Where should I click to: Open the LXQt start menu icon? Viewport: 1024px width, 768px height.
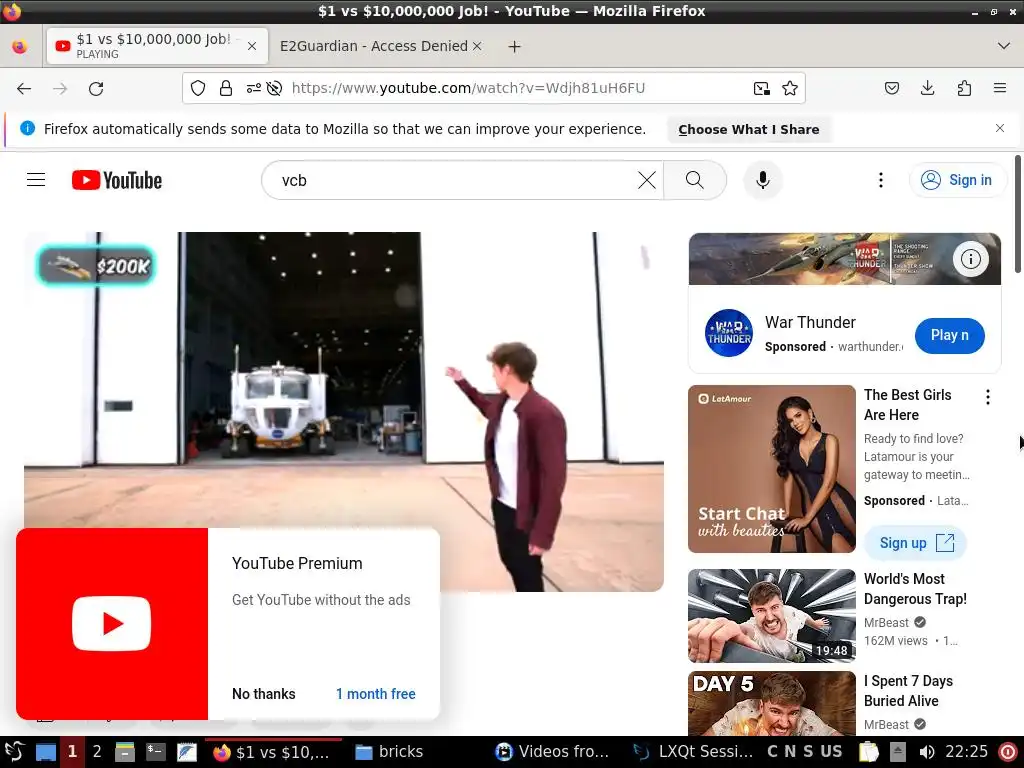pos(14,752)
